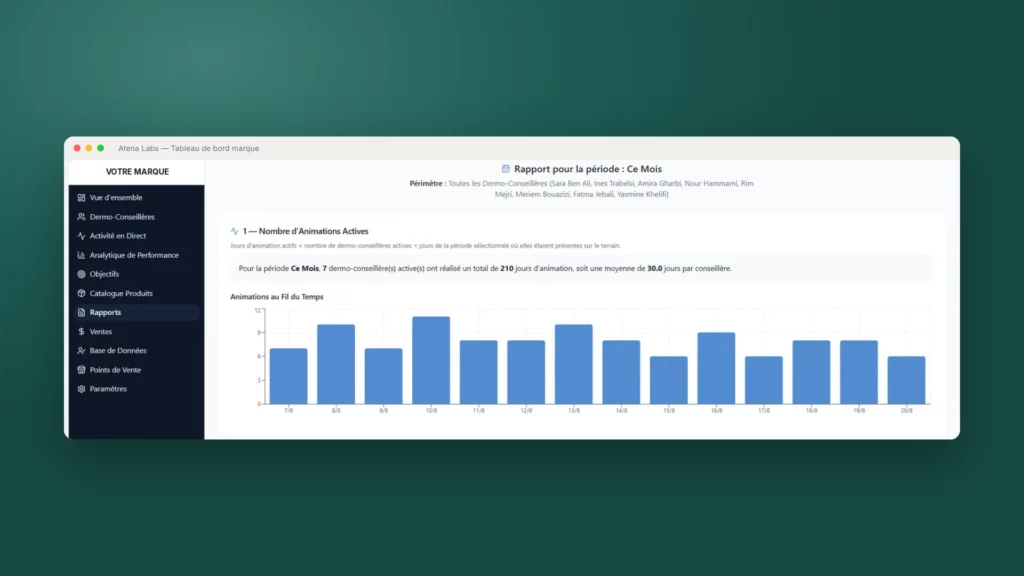Click the bar for 7/8

pos(289,376)
